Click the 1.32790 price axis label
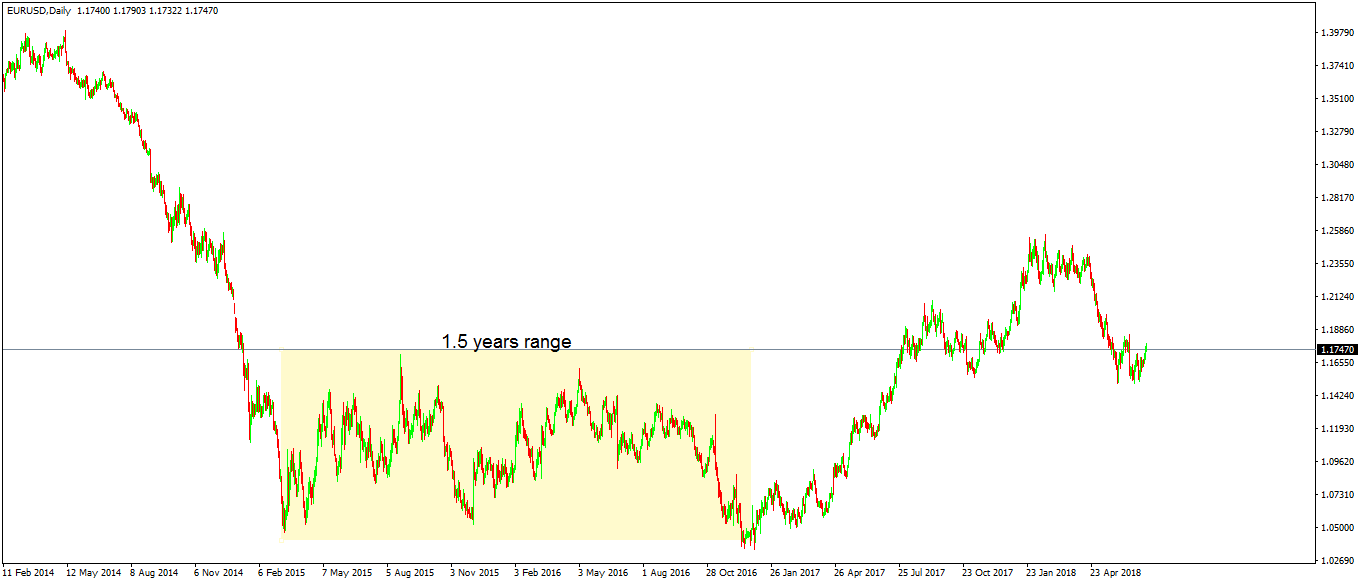Screen dimensions: 1358x584 [x=1337, y=132]
